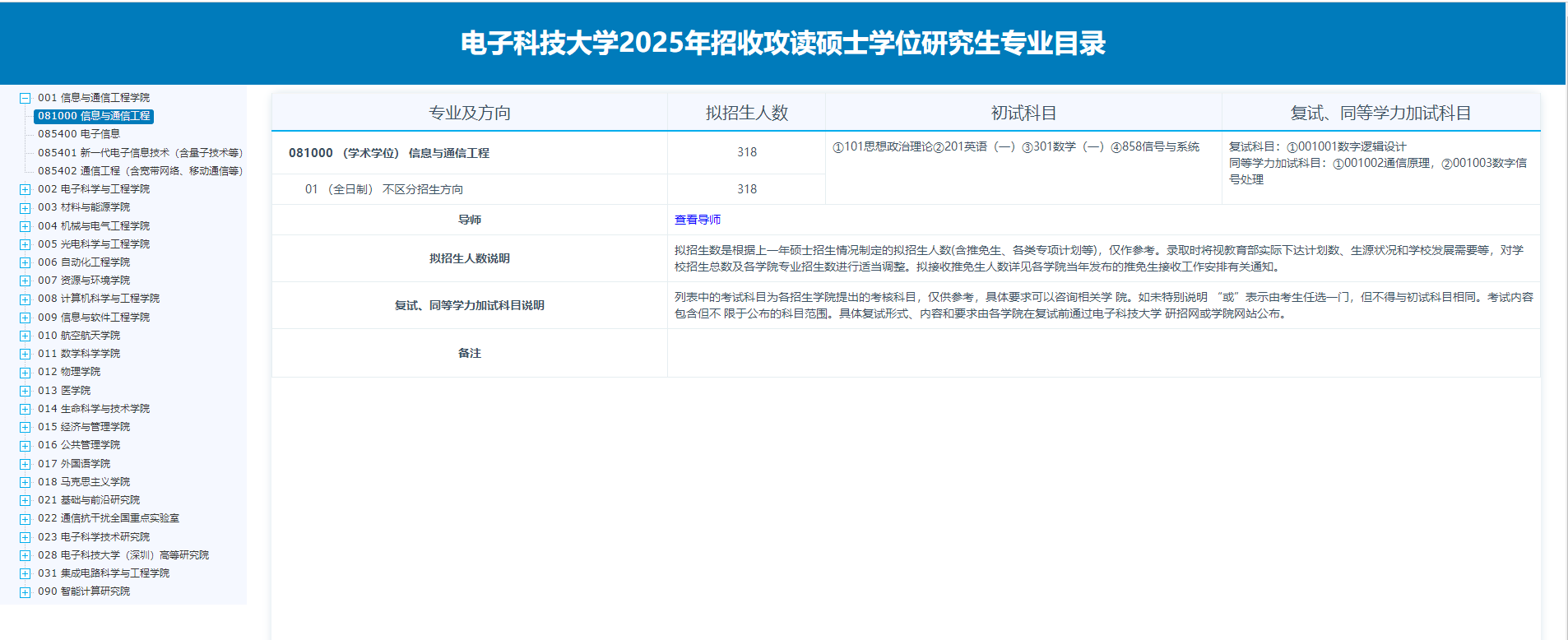The height and width of the screenshot is (640, 1568).
Task: Click 009 信息与软件工程学院 label
Action: [94, 318]
